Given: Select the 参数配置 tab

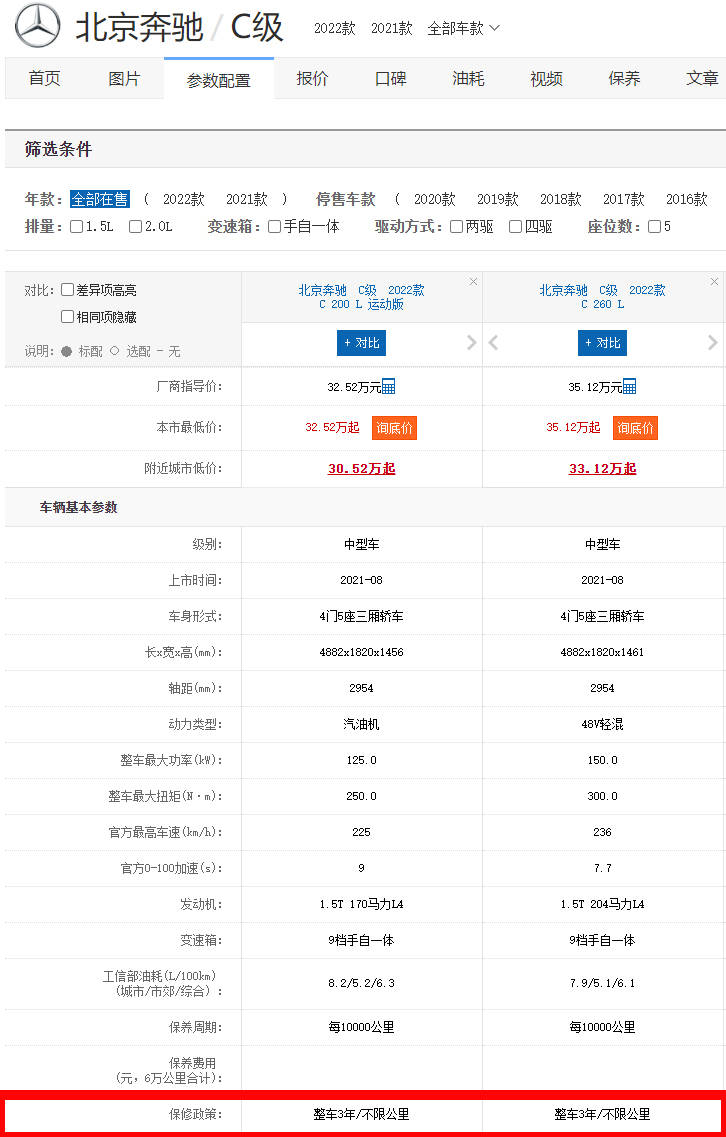Looking at the screenshot, I should [218, 80].
